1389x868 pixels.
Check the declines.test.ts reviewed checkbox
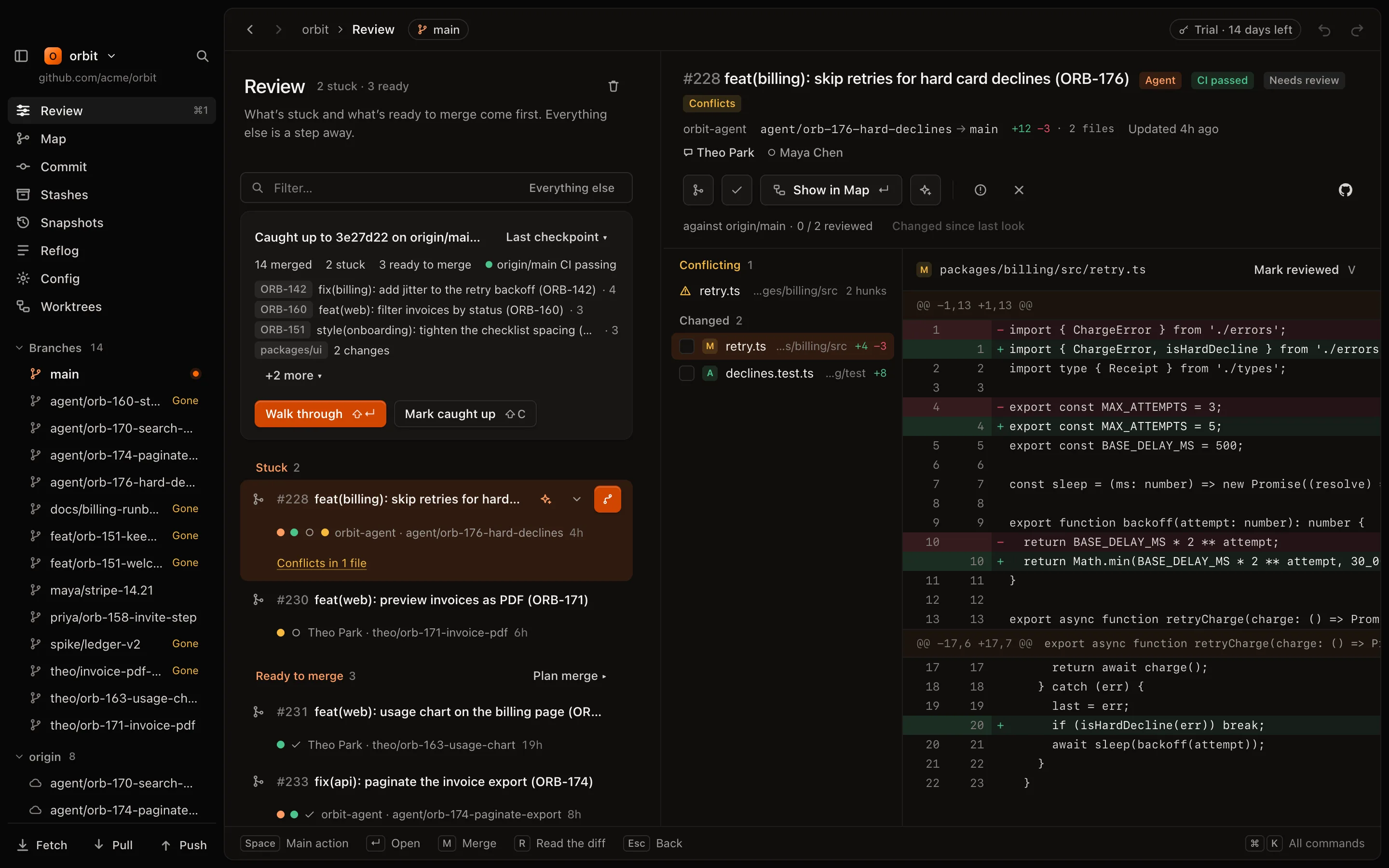[x=686, y=373]
